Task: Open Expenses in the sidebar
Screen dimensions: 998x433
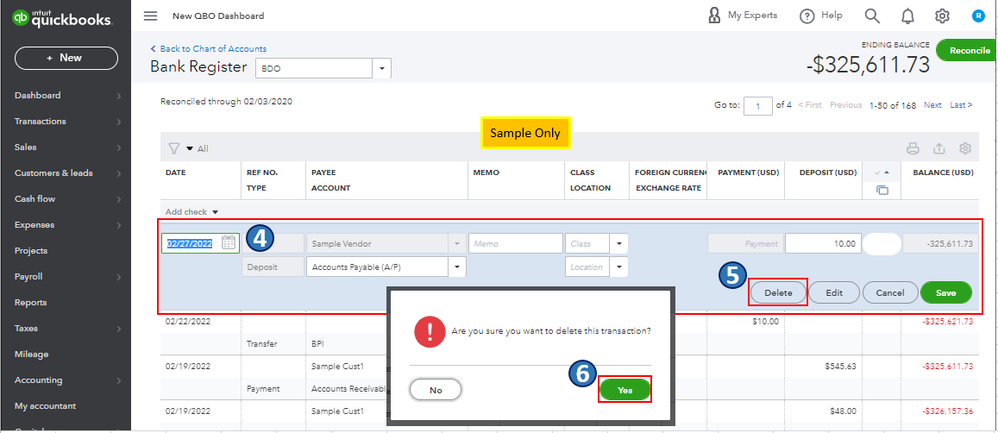Action: [x=34, y=225]
